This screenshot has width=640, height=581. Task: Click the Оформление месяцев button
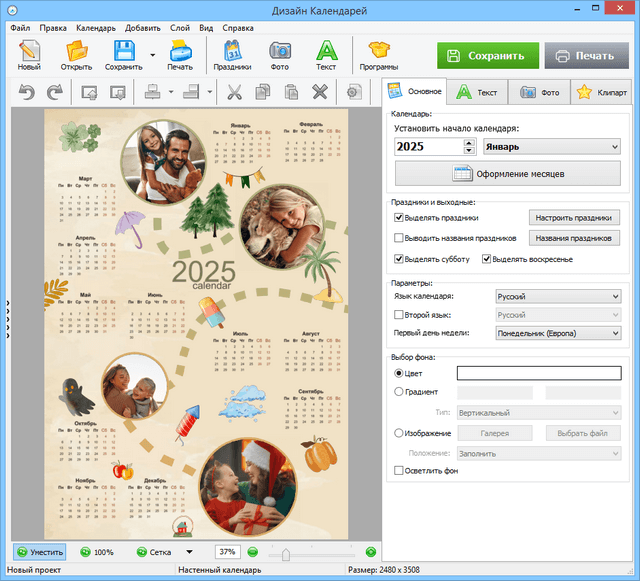coord(508,173)
